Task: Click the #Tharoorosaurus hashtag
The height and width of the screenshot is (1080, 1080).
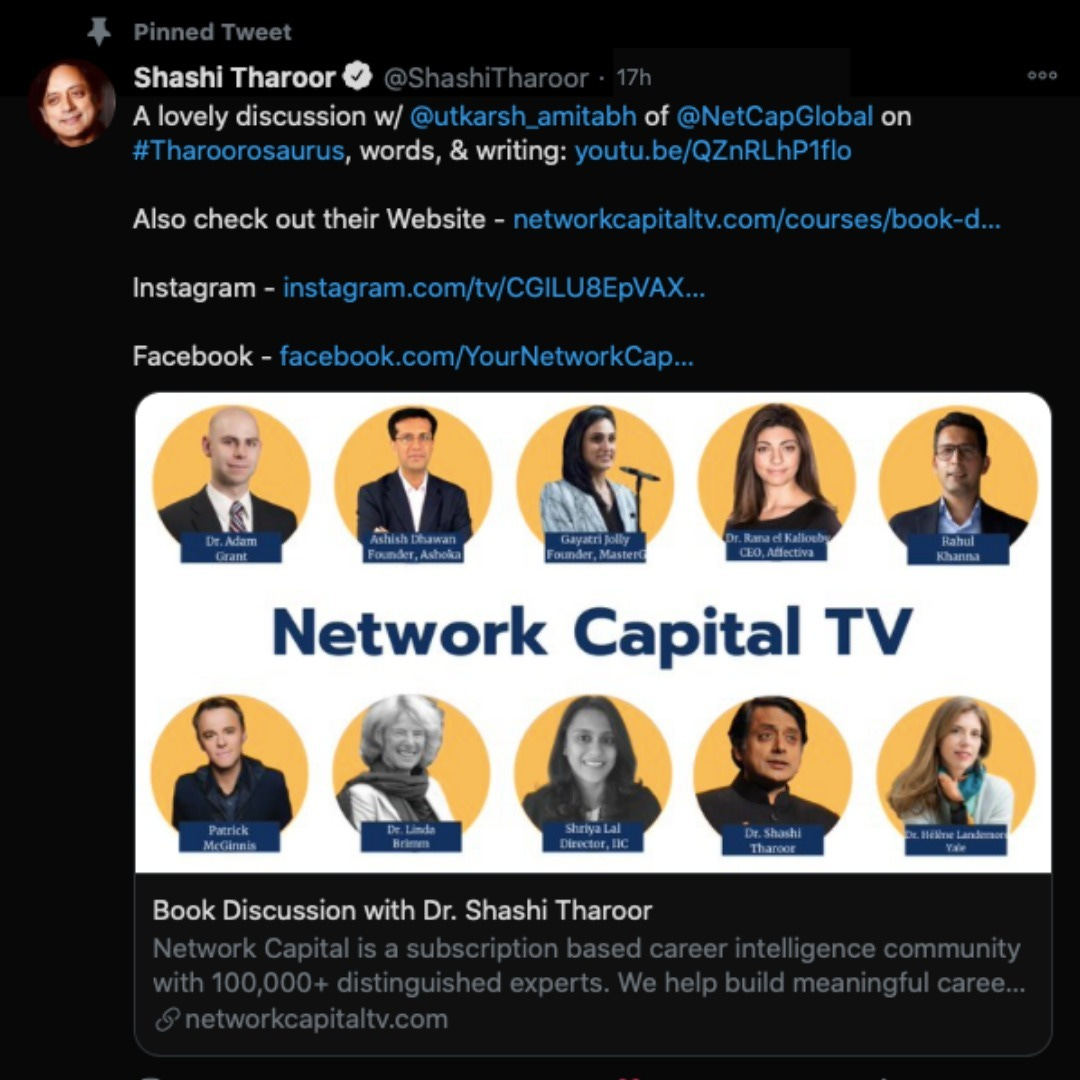Action: [x=238, y=151]
